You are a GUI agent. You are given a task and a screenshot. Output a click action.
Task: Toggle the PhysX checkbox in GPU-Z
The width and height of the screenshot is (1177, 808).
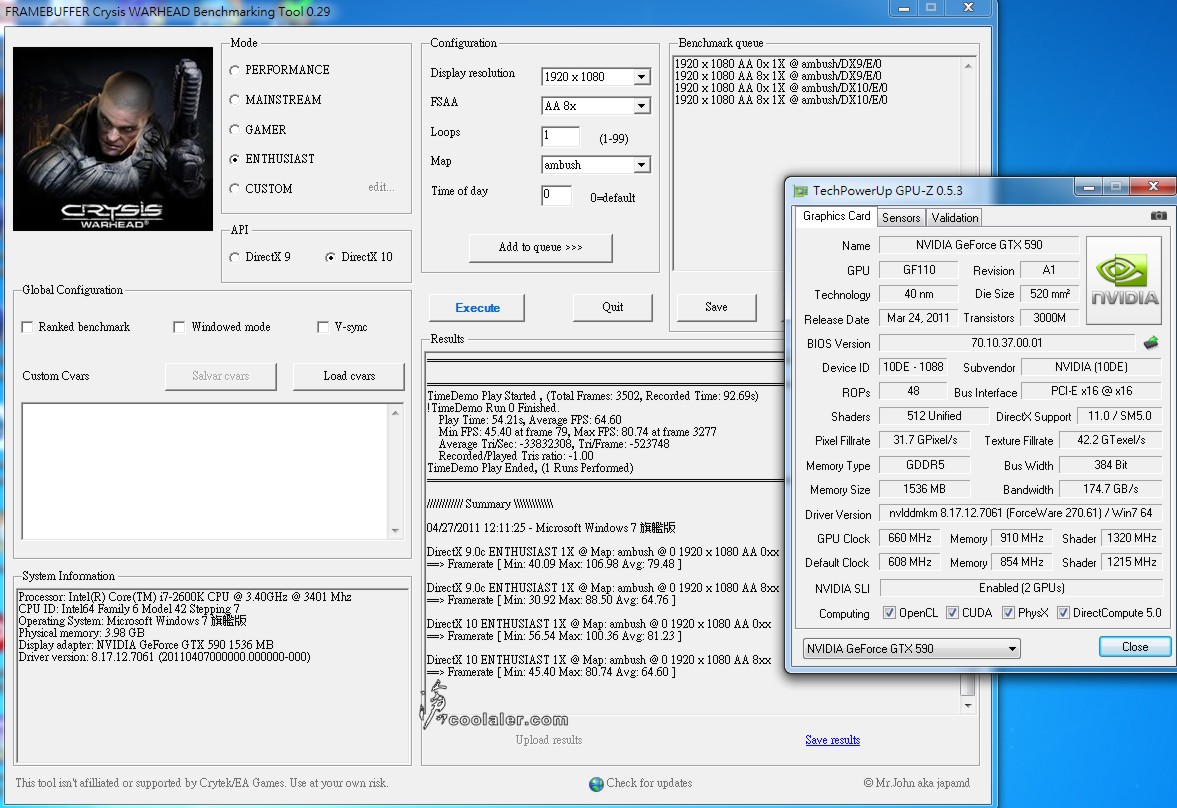(1008, 613)
